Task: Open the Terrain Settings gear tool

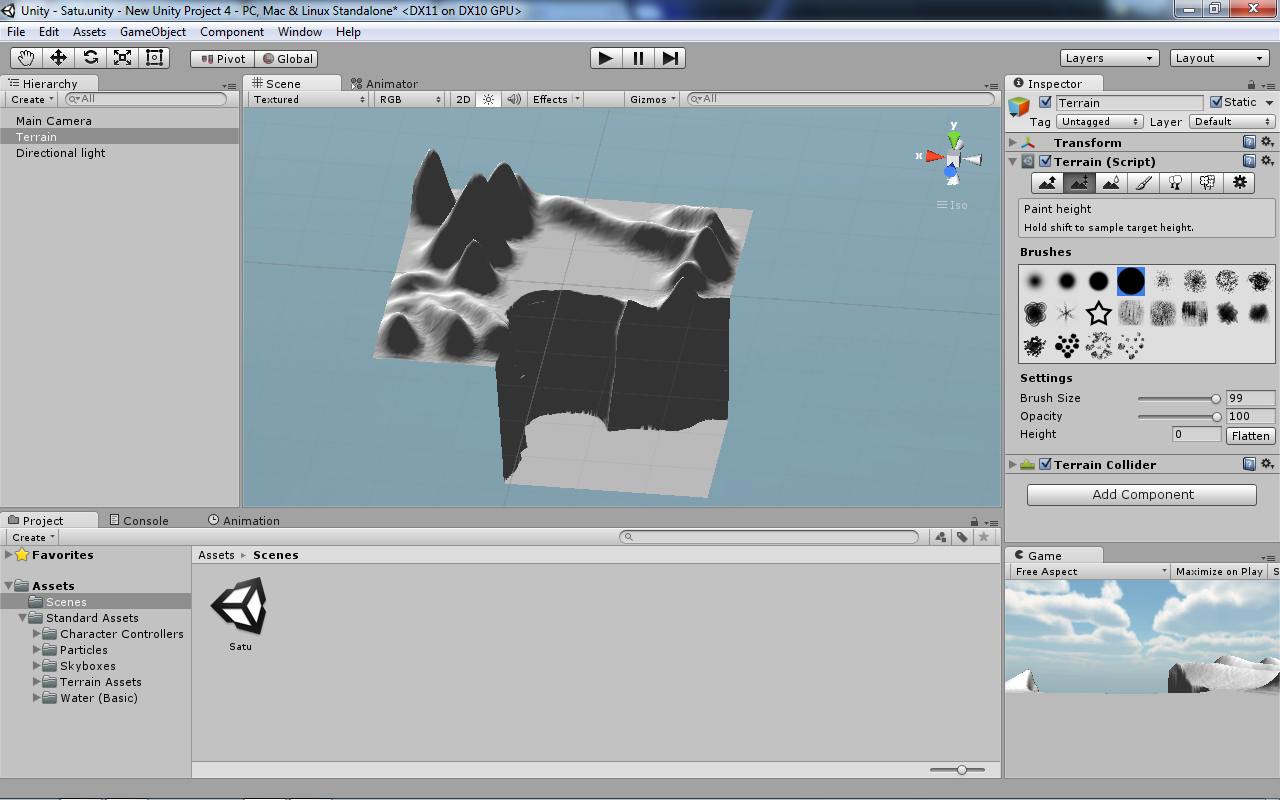Action: (1239, 182)
